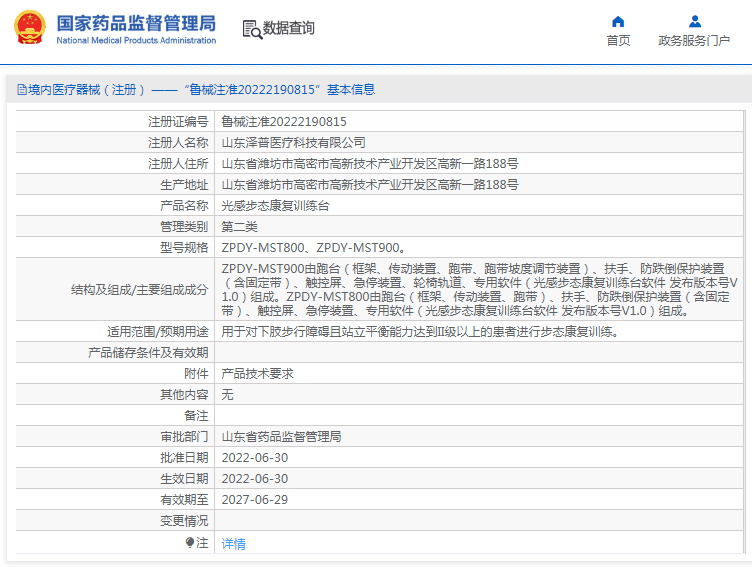Click the lightbulb icon beside 注

(x=190, y=543)
